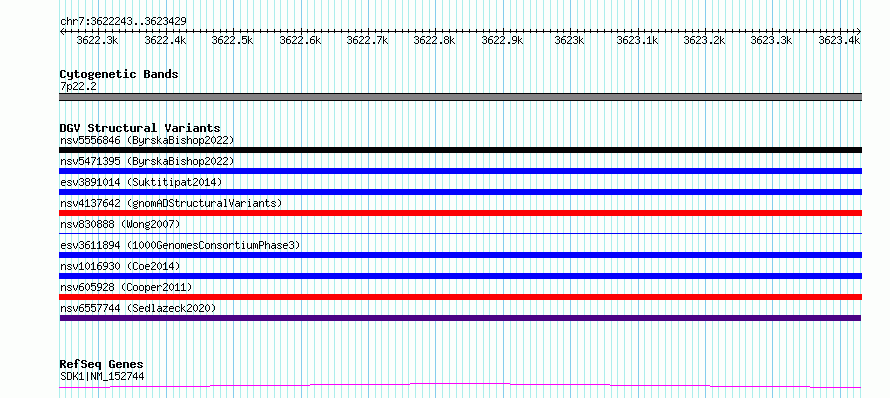Click the 3622.6k ruler tick label
Image resolution: width=890 pixels, height=398 pixels.
(300, 40)
